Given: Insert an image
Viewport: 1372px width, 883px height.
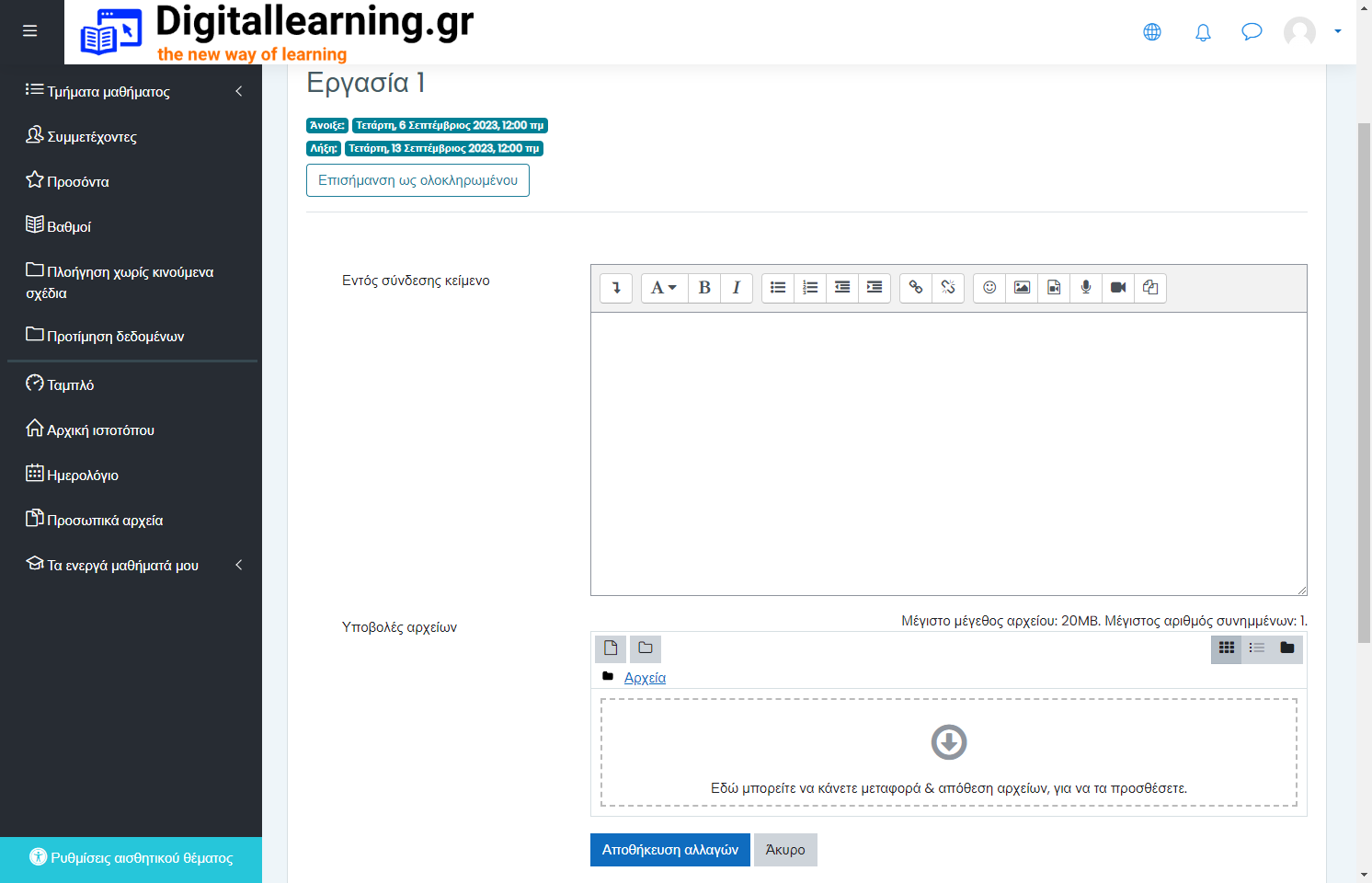Looking at the screenshot, I should [x=1022, y=288].
